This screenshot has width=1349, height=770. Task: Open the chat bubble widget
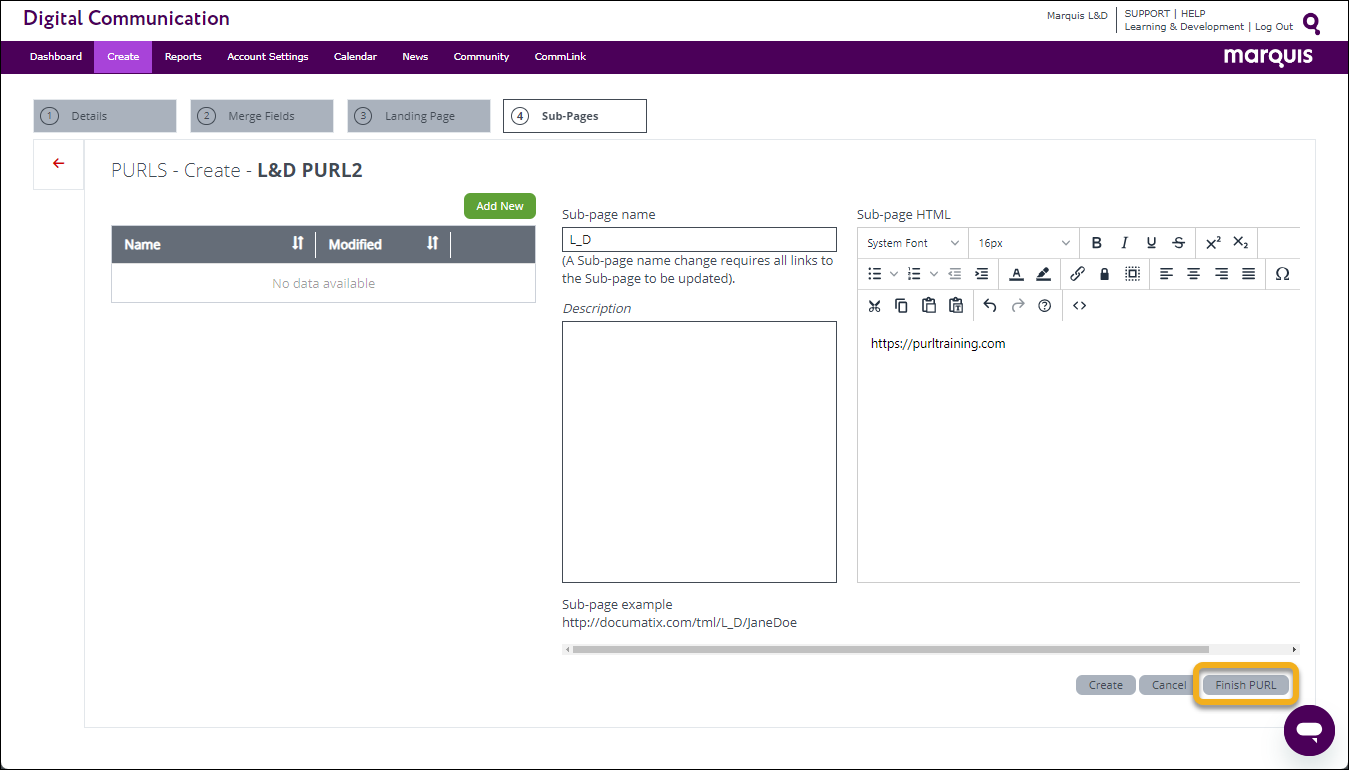coord(1309,730)
